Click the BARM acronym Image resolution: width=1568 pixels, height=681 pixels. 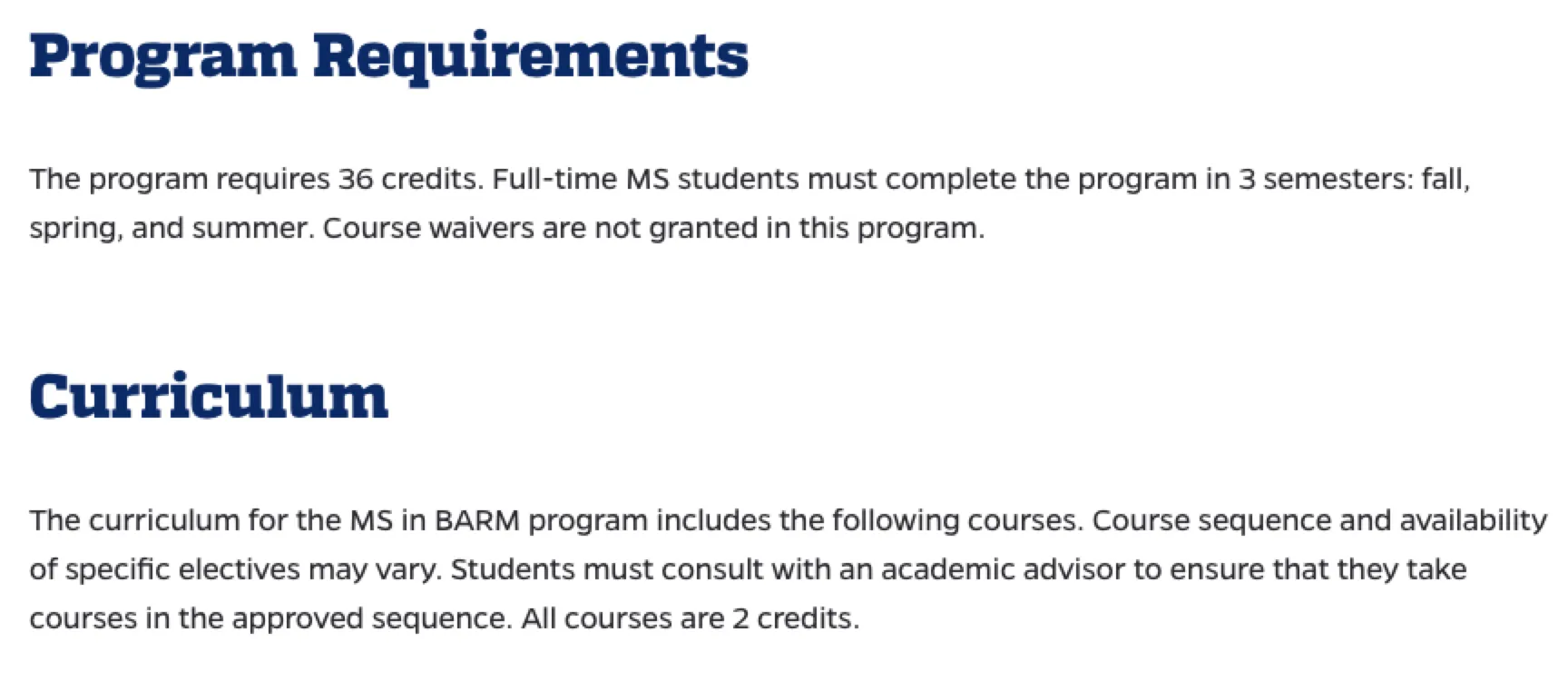point(476,520)
